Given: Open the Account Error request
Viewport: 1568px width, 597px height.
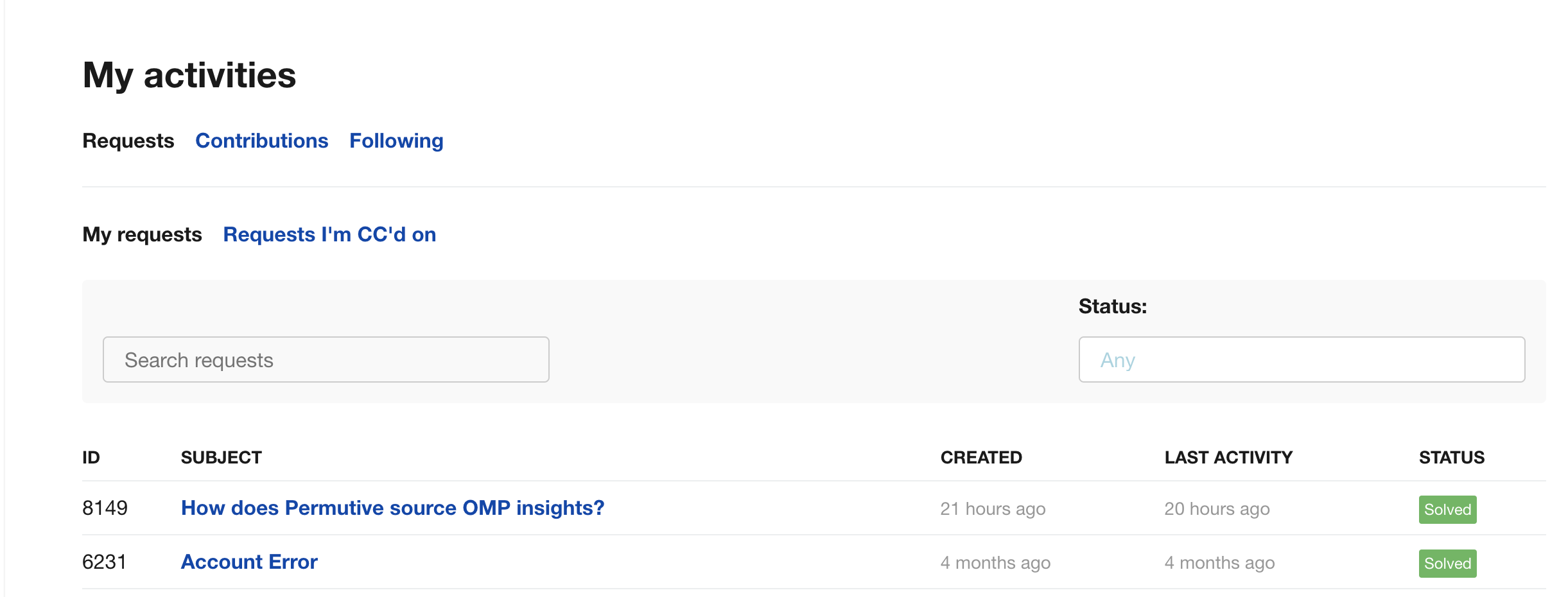Looking at the screenshot, I should [249, 562].
